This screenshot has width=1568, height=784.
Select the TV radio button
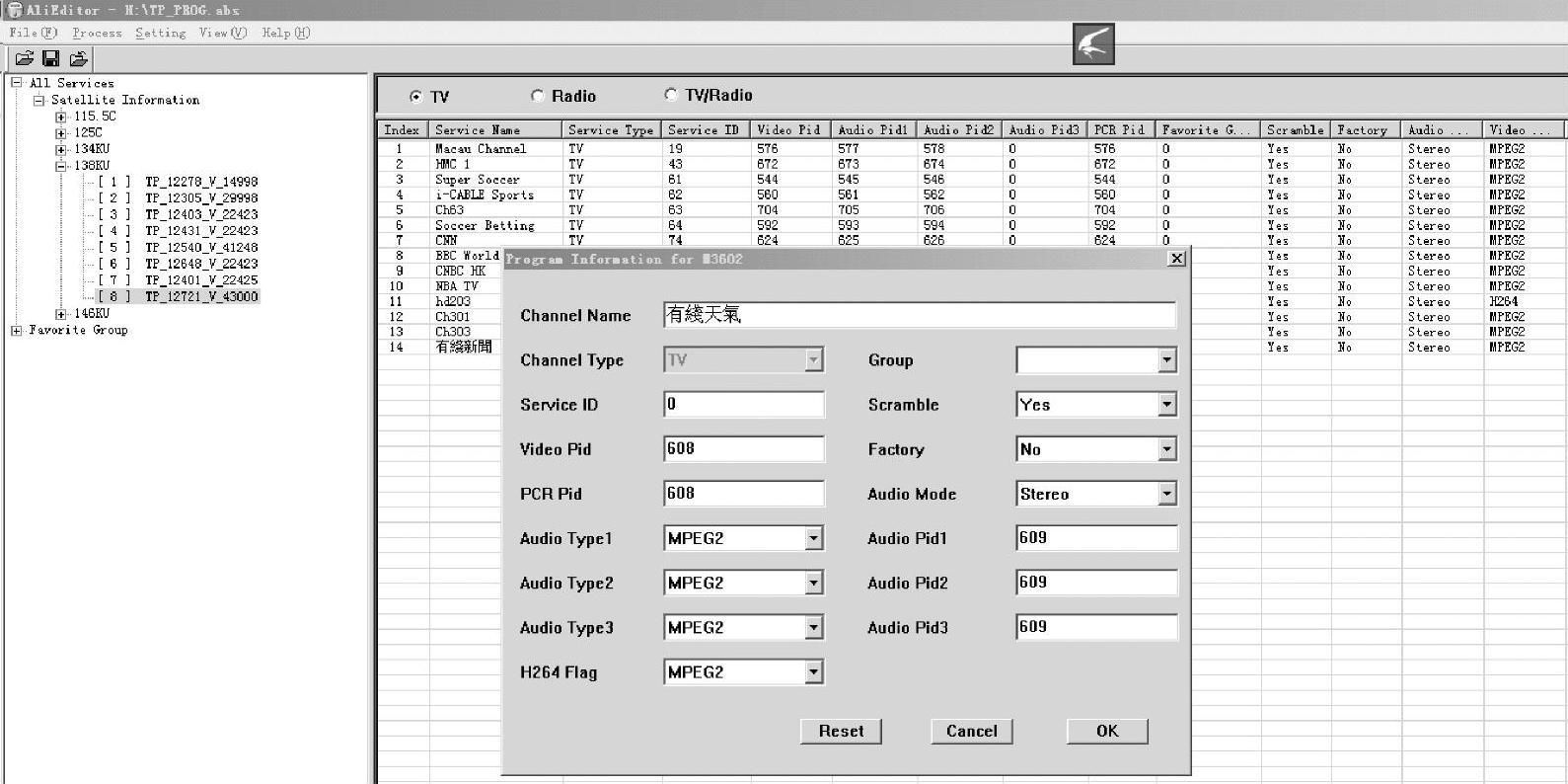click(415, 97)
